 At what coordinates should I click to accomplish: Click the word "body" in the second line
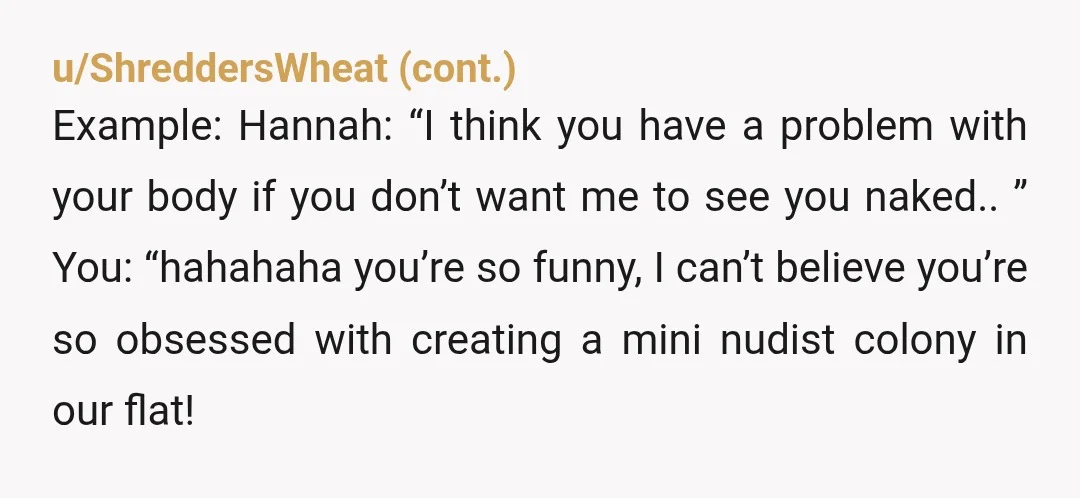[191, 199]
